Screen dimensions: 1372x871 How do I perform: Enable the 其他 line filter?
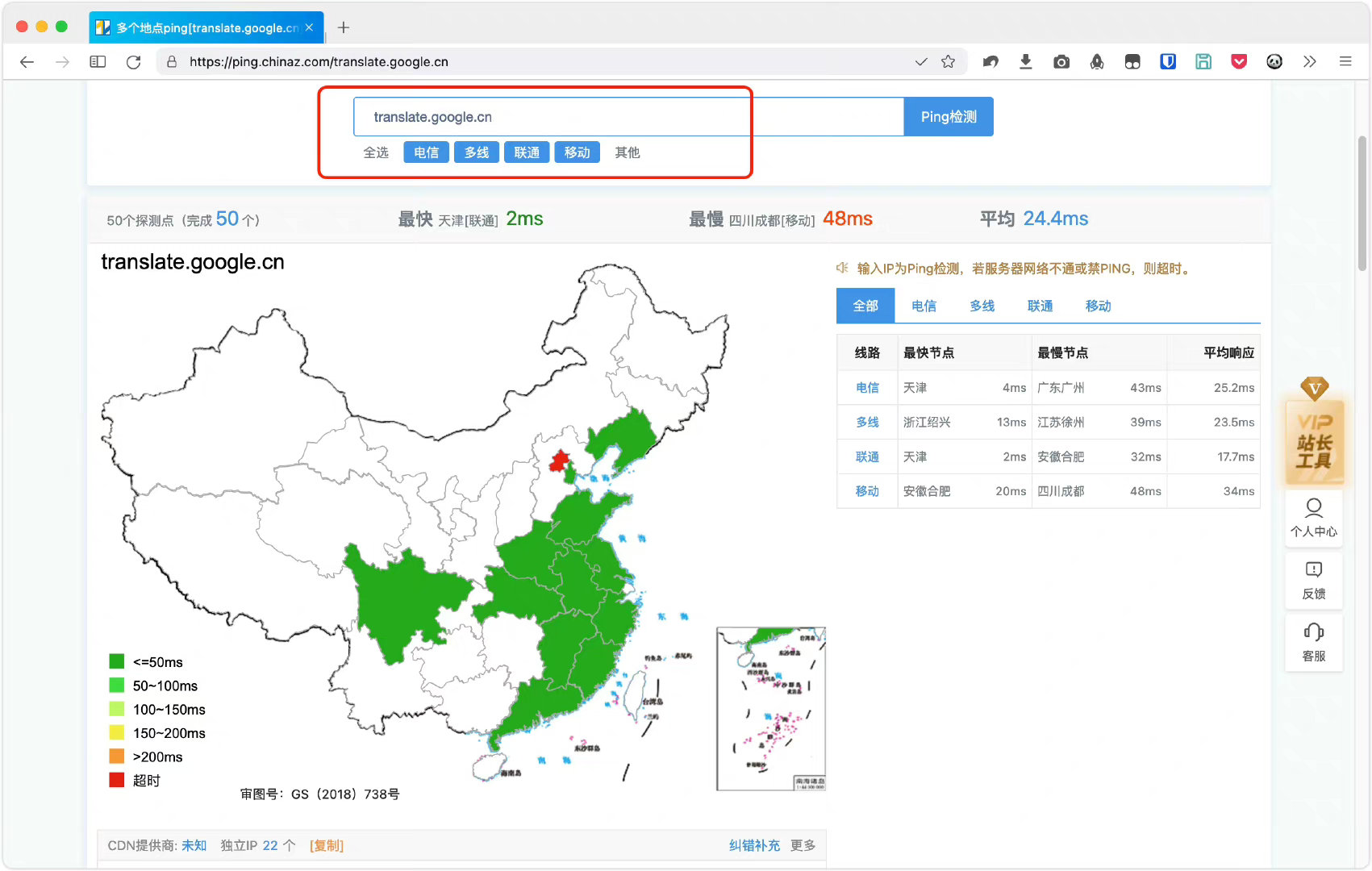628,152
